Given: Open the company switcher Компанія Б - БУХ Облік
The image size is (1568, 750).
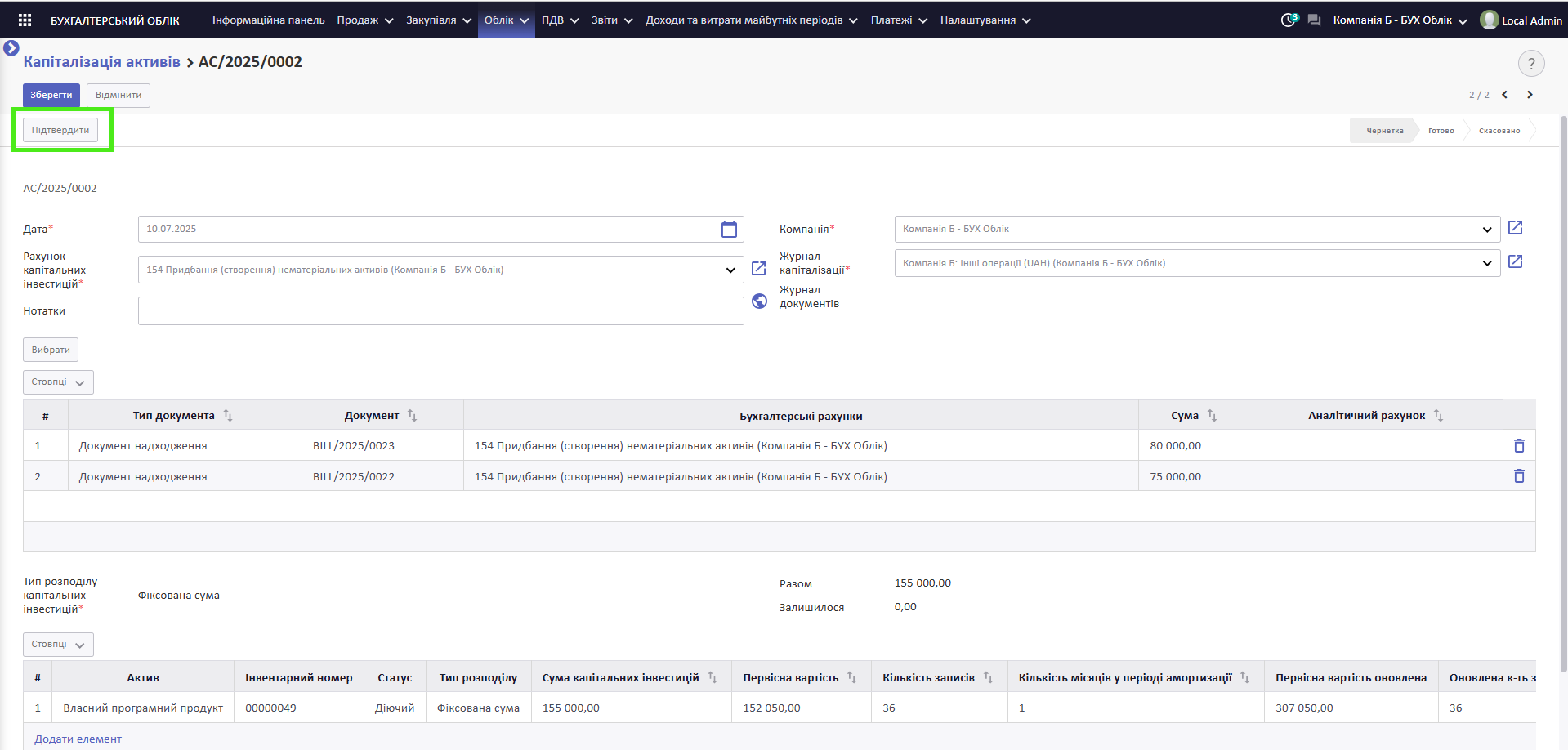Looking at the screenshot, I should [x=1400, y=20].
